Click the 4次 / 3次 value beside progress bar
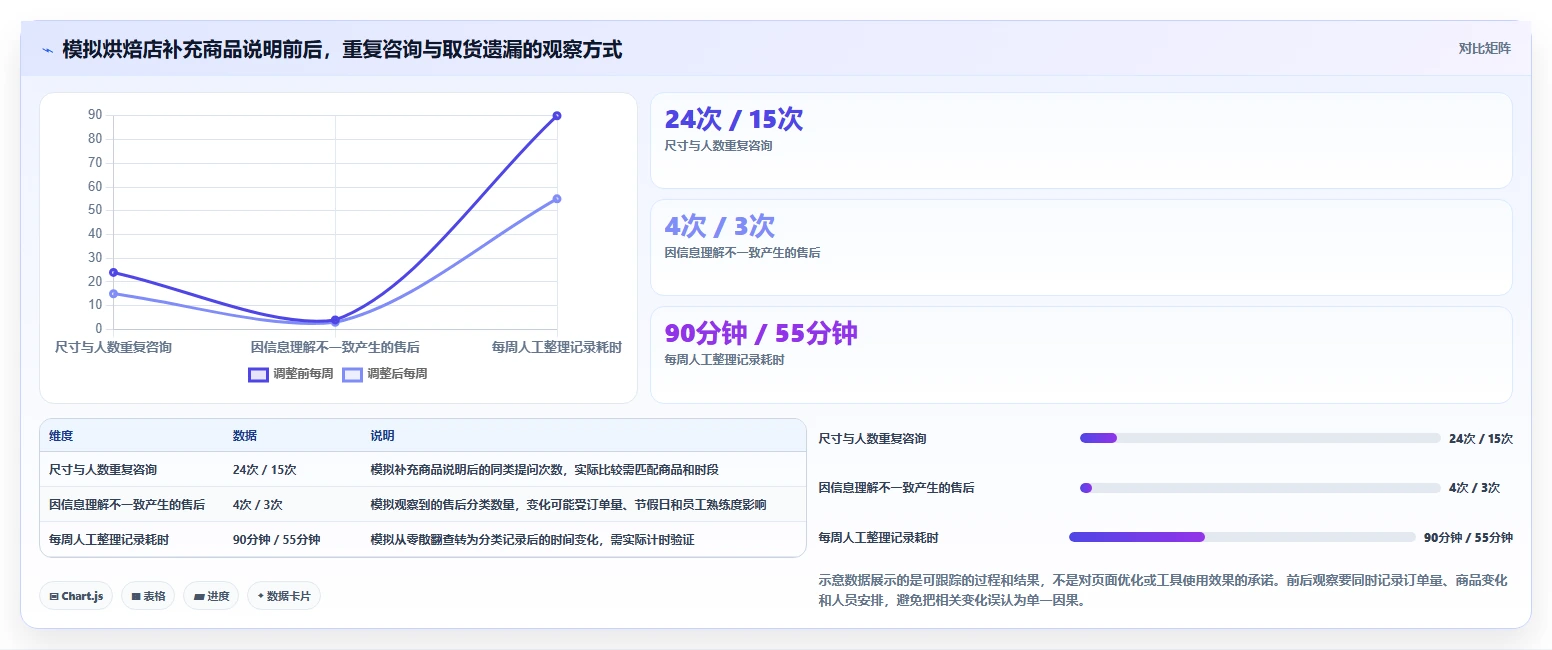1552x650 pixels. [x=1474, y=488]
